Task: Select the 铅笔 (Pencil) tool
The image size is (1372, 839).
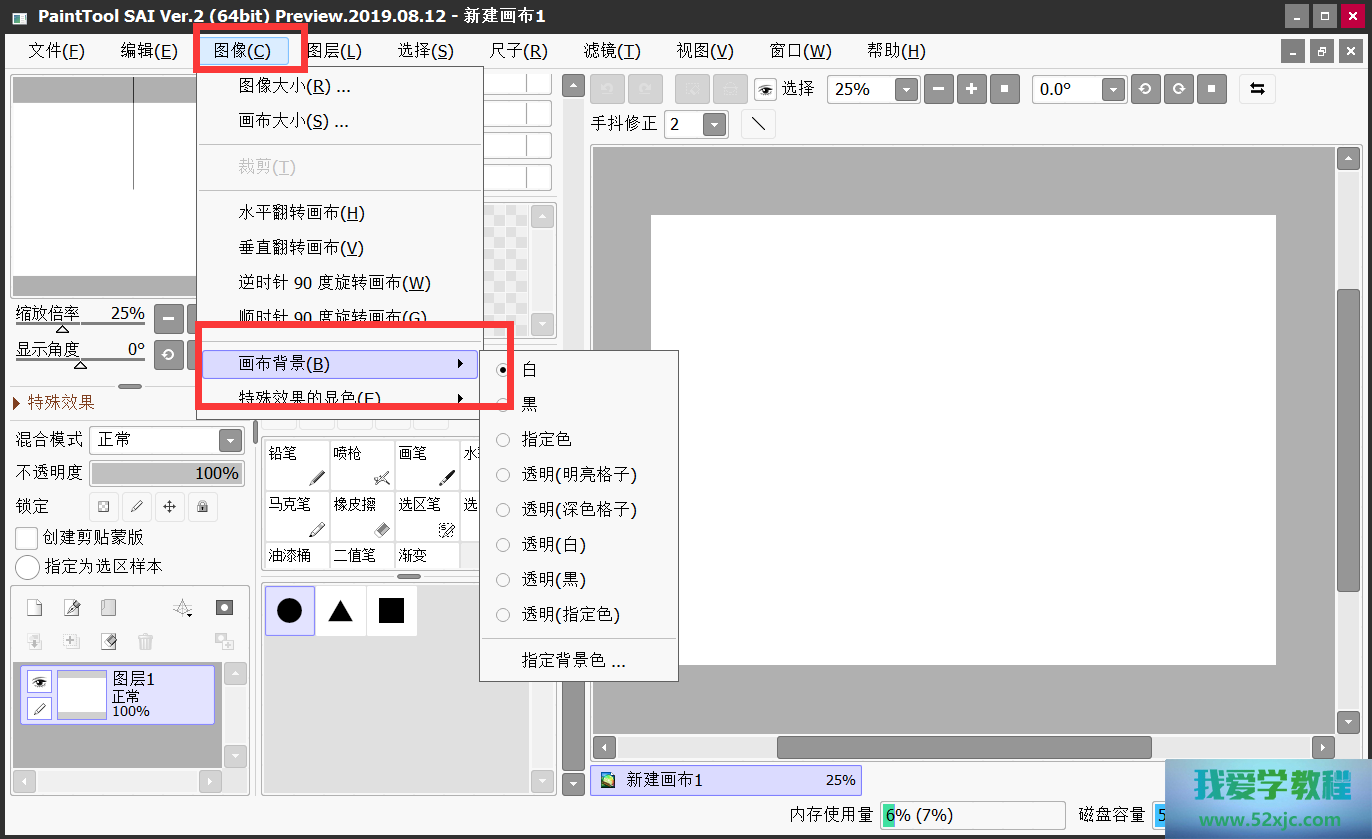Action: [297, 465]
